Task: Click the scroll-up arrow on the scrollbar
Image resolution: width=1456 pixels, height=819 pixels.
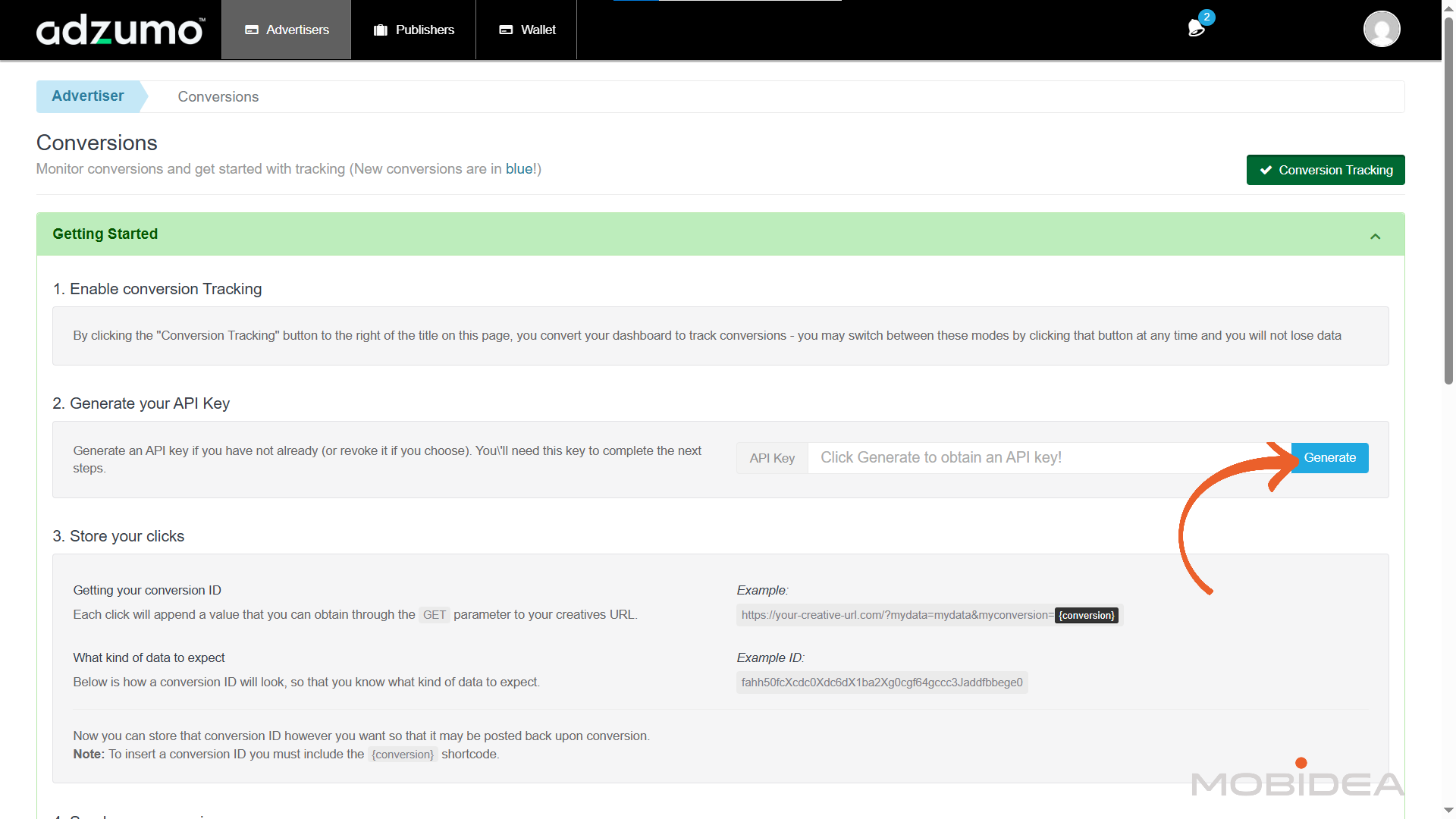Action: (1447, 8)
